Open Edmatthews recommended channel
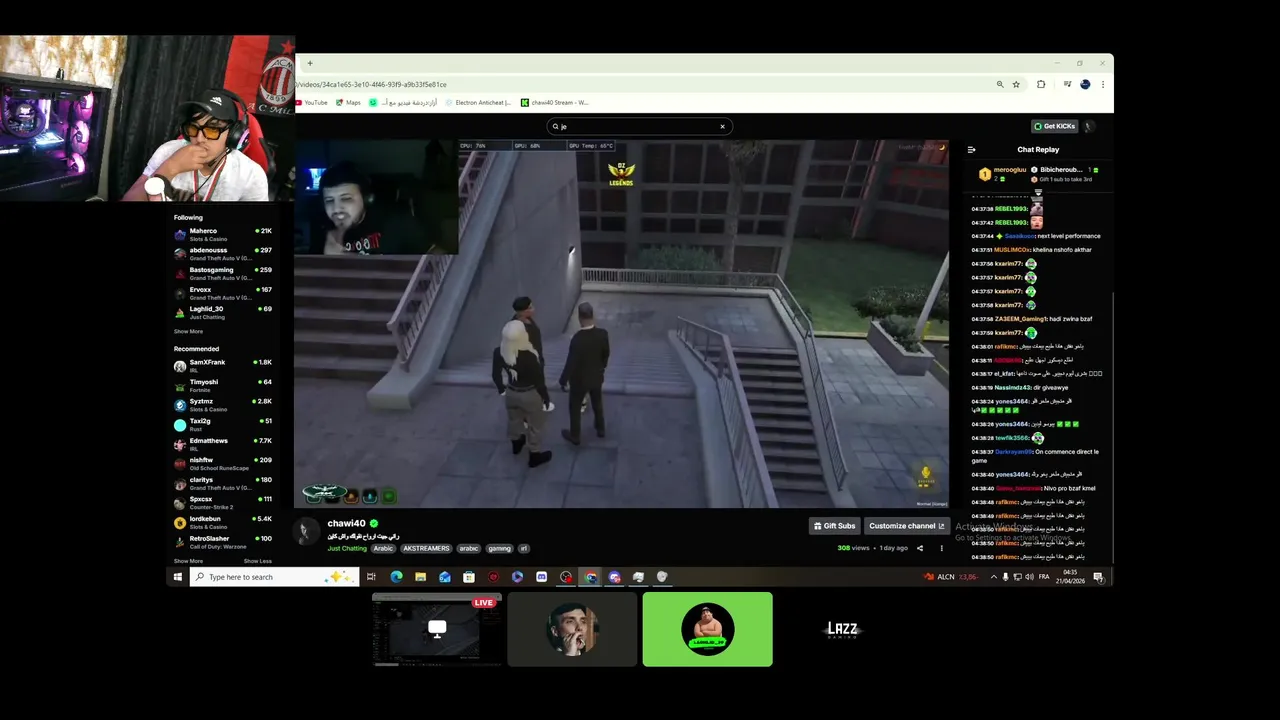This screenshot has height=720, width=1280. [x=223, y=444]
